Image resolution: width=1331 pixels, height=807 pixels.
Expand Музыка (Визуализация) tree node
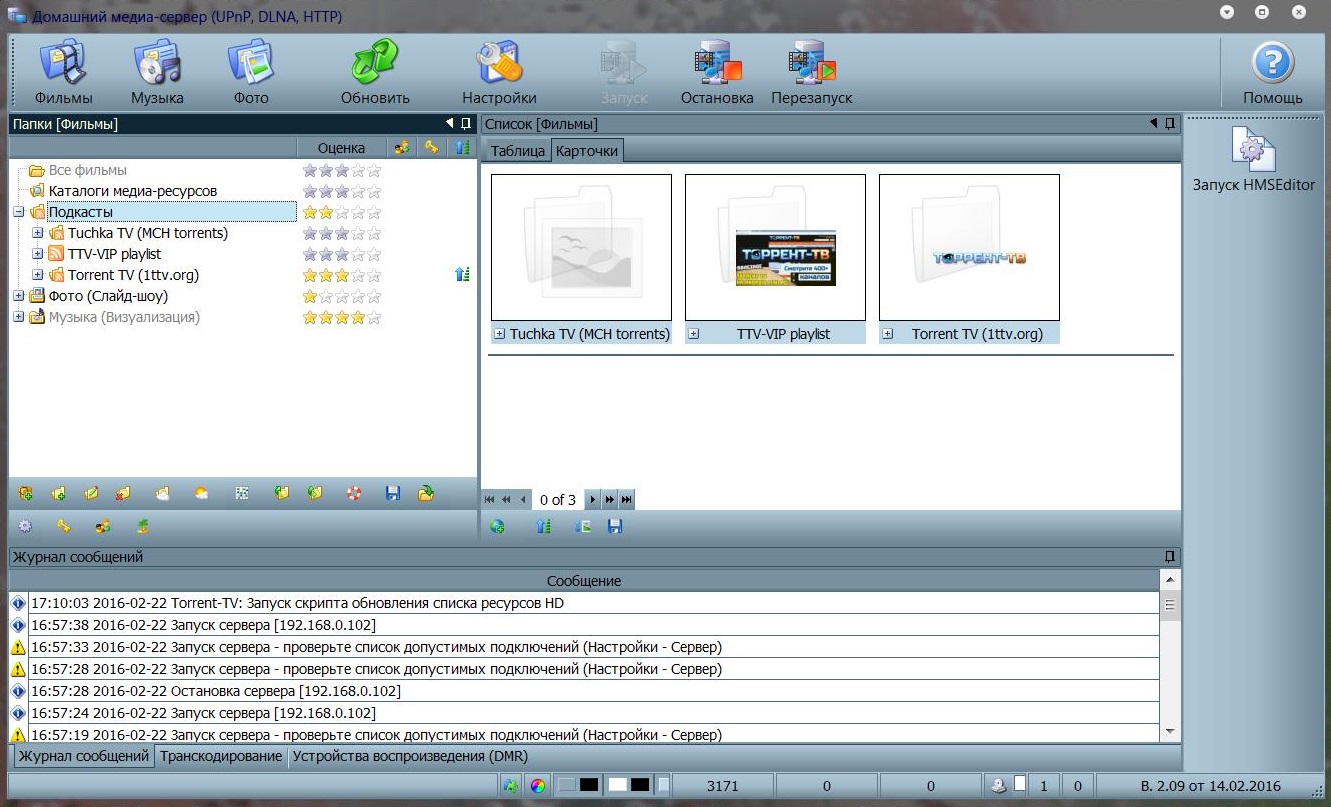tap(18, 317)
